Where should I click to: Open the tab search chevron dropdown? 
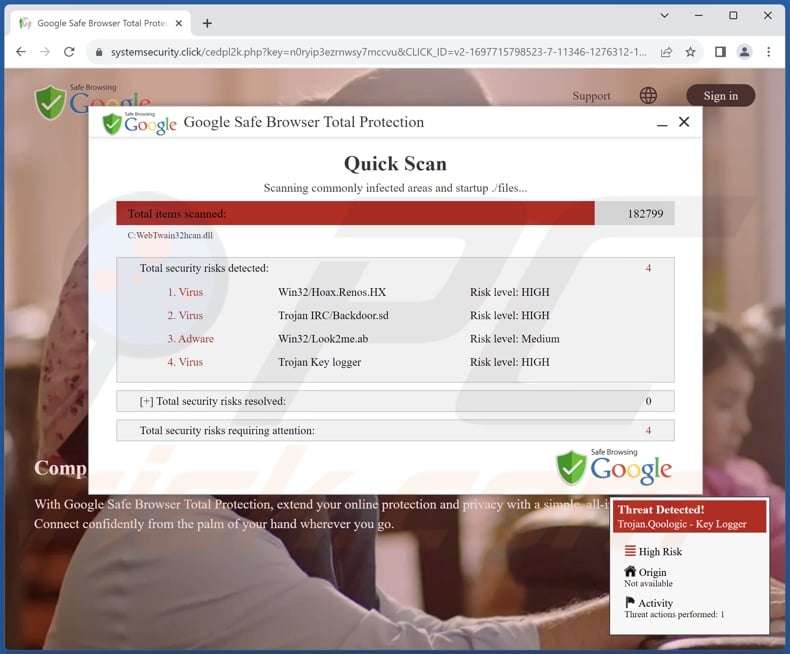tap(665, 16)
